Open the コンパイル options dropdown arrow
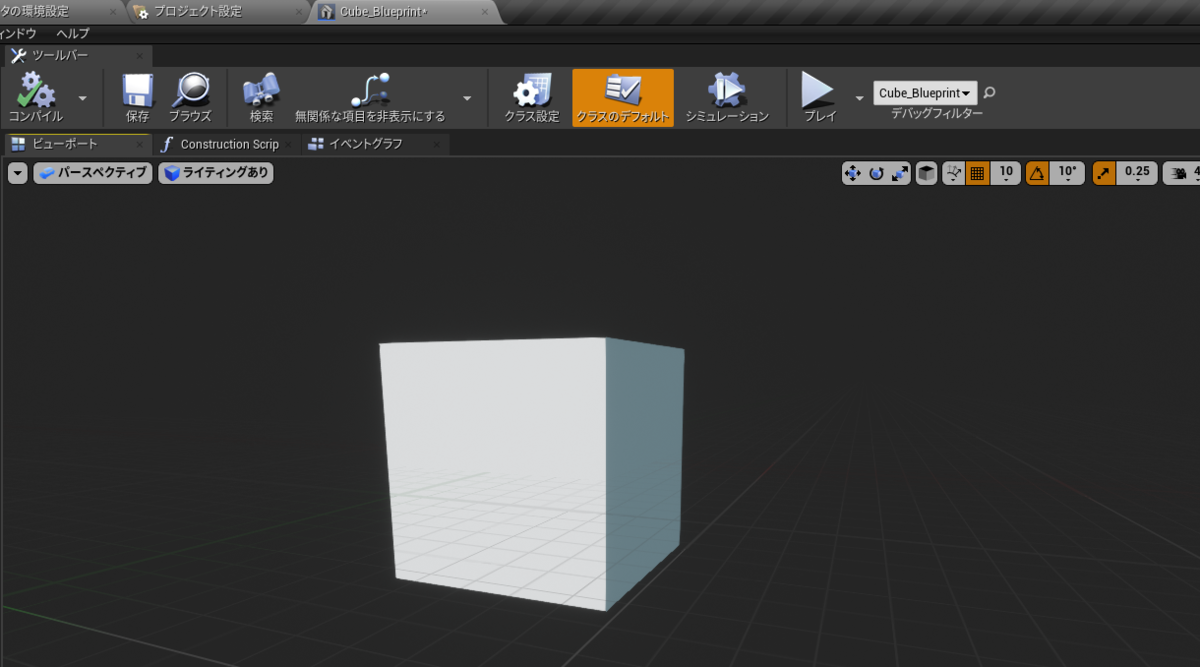 pos(83,98)
